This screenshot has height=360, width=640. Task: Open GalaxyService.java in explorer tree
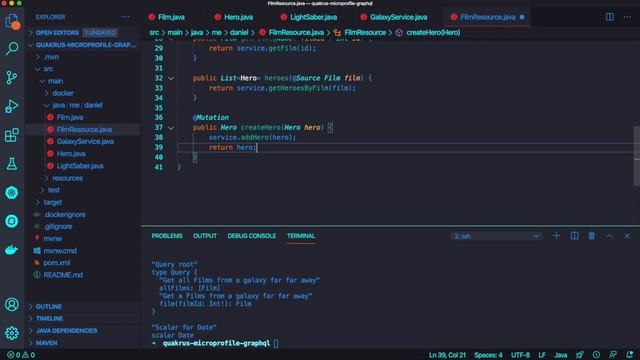(x=83, y=142)
